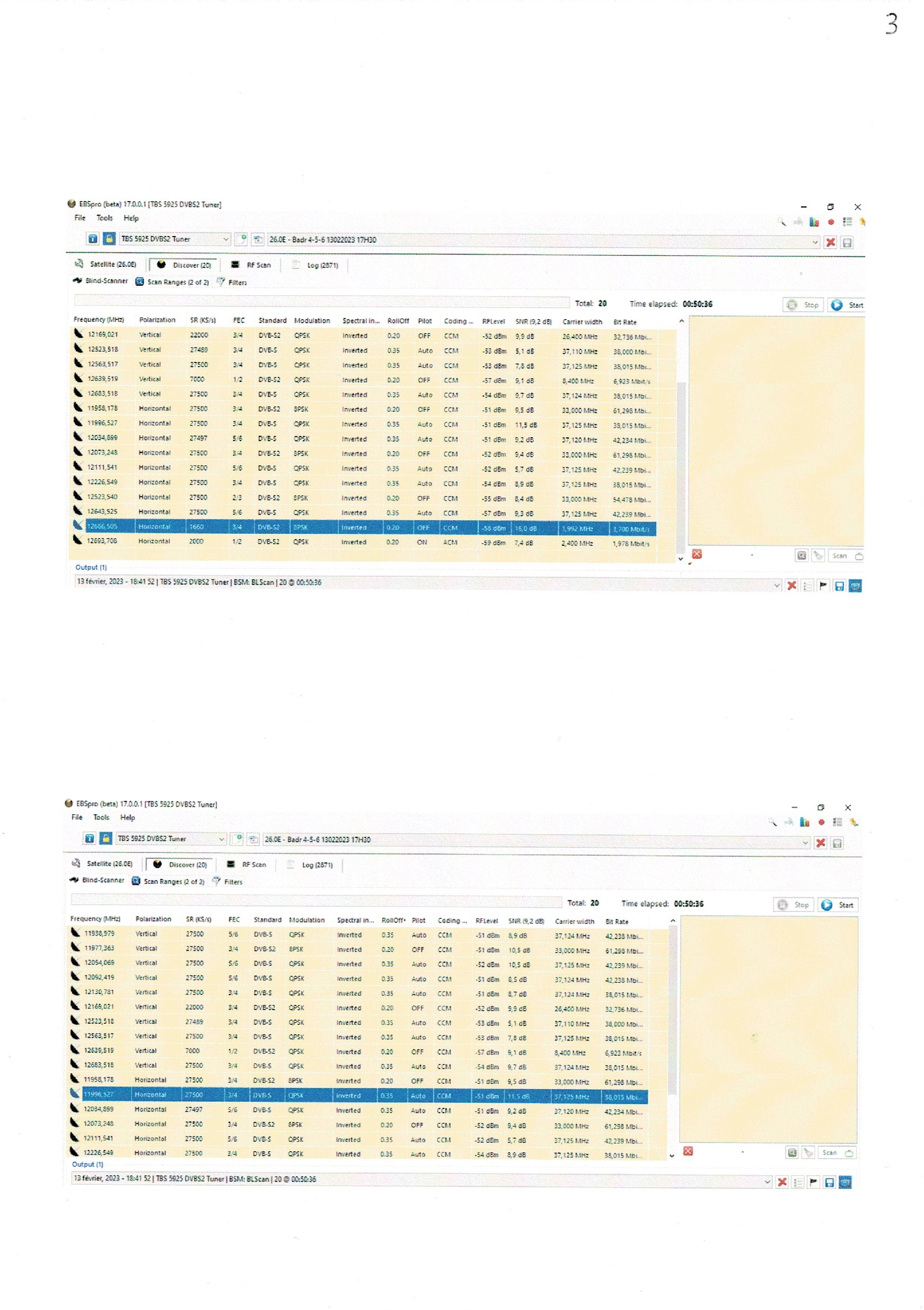Open satellite profile dropdown in lower EBSpro window
This screenshot has height=1310, width=924.
point(536,841)
